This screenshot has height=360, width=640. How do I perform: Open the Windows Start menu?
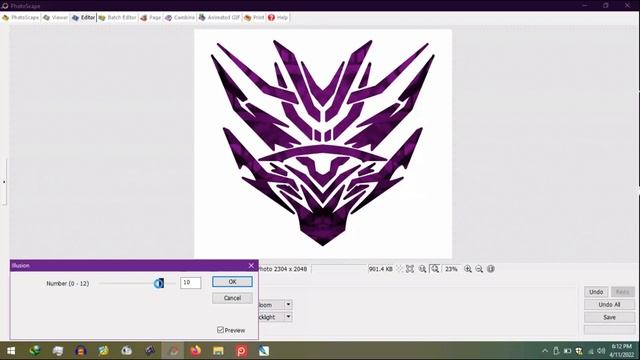[x=11, y=351]
